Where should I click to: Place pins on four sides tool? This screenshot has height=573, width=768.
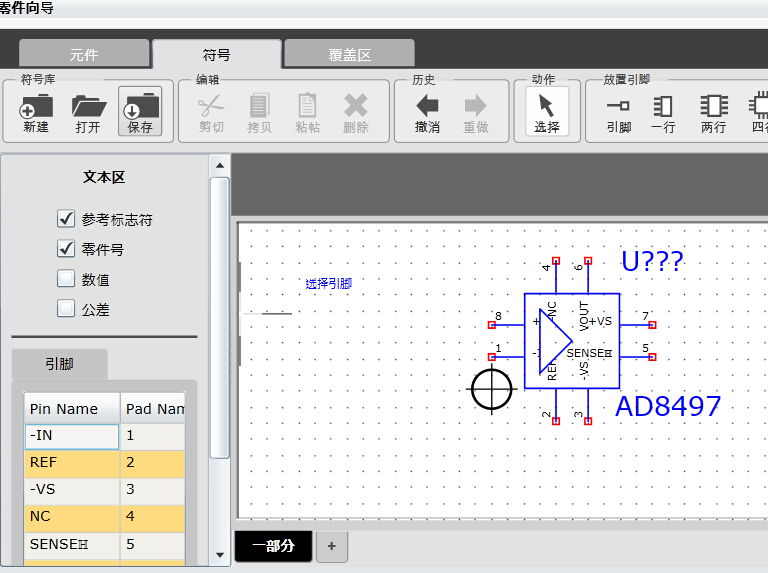click(x=759, y=114)
